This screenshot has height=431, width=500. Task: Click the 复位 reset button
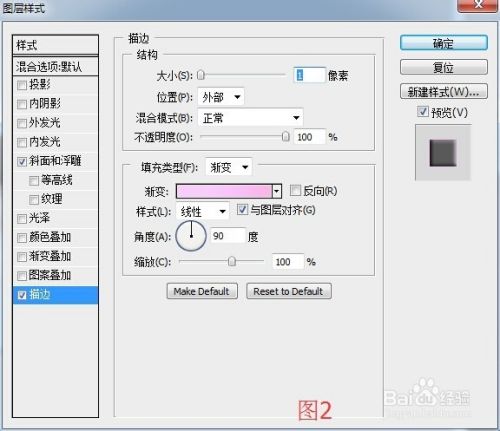point(444,67)
